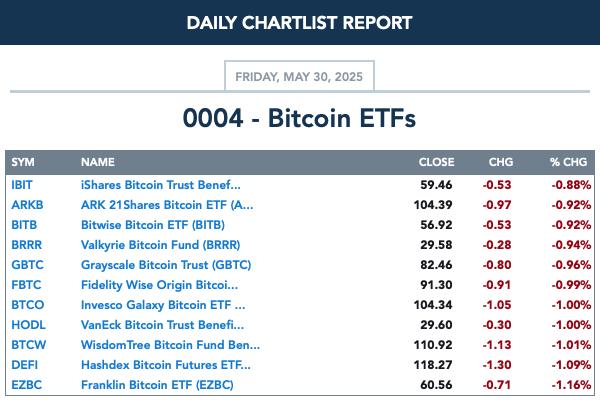
Task: Open iShares Bitcoin Trust name link
Action: point(161,185)
